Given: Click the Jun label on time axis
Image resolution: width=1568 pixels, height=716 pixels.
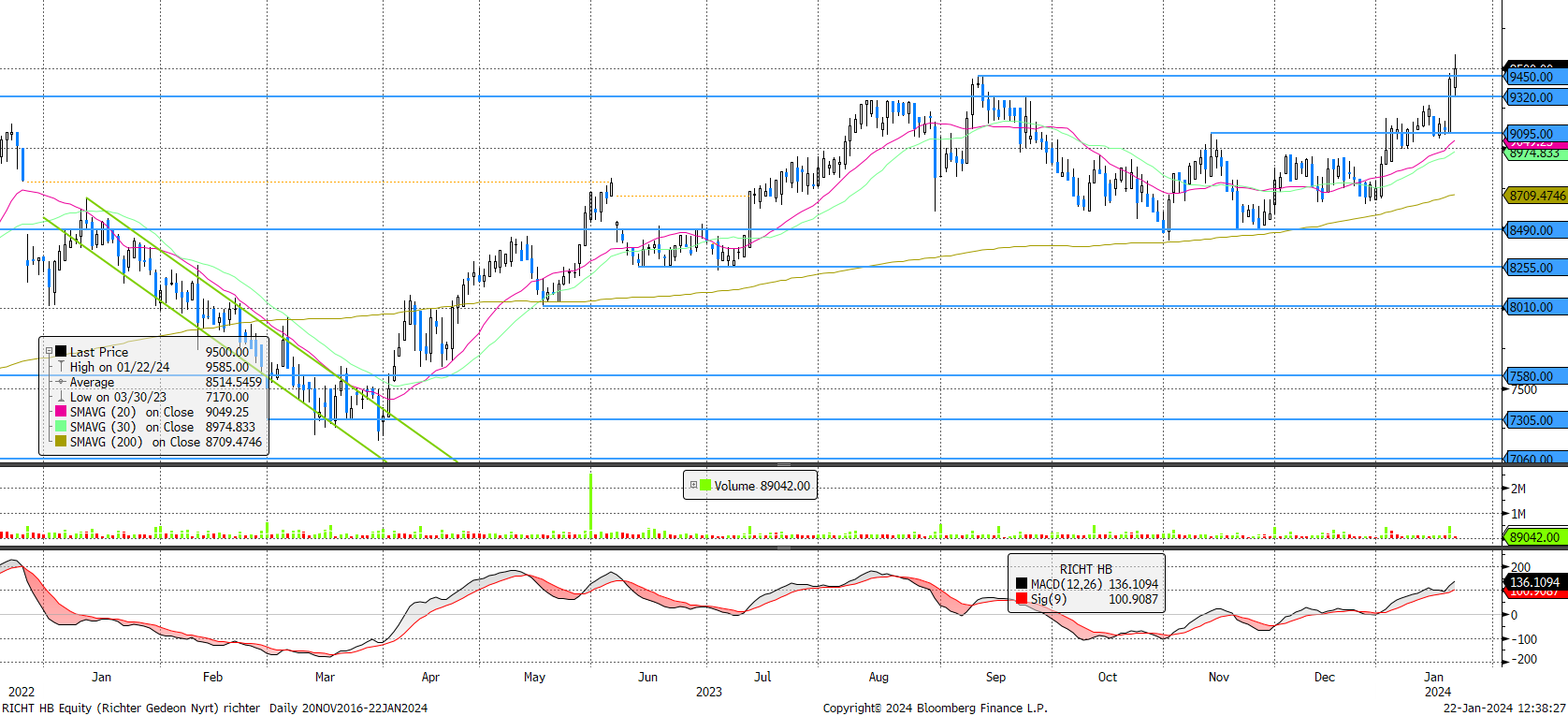Looking at the screenshot, I should point(647,677).
